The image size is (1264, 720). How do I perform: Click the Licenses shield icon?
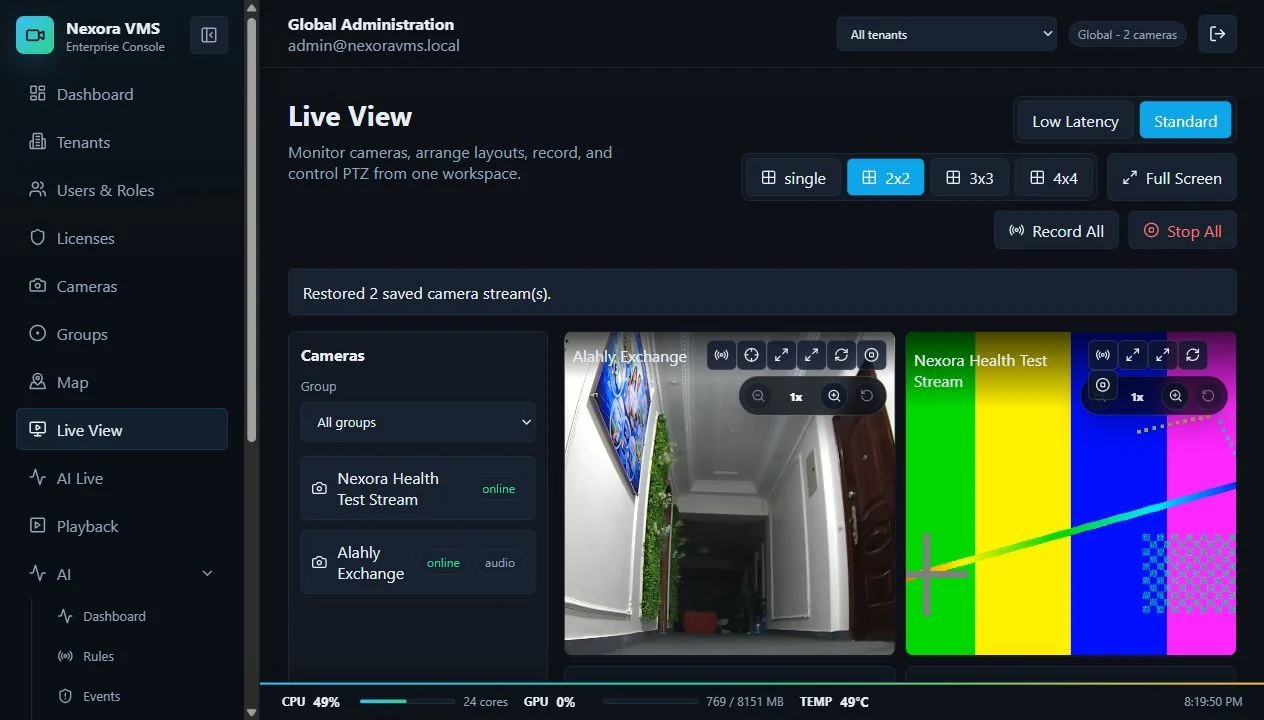pyautogui.click(x=38, y=237)
